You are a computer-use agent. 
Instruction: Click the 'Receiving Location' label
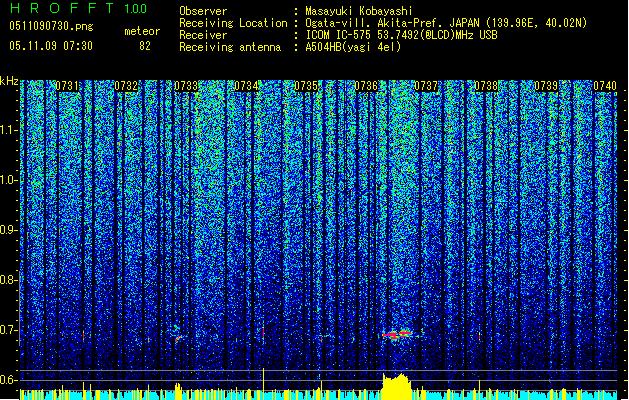(233, 23)
